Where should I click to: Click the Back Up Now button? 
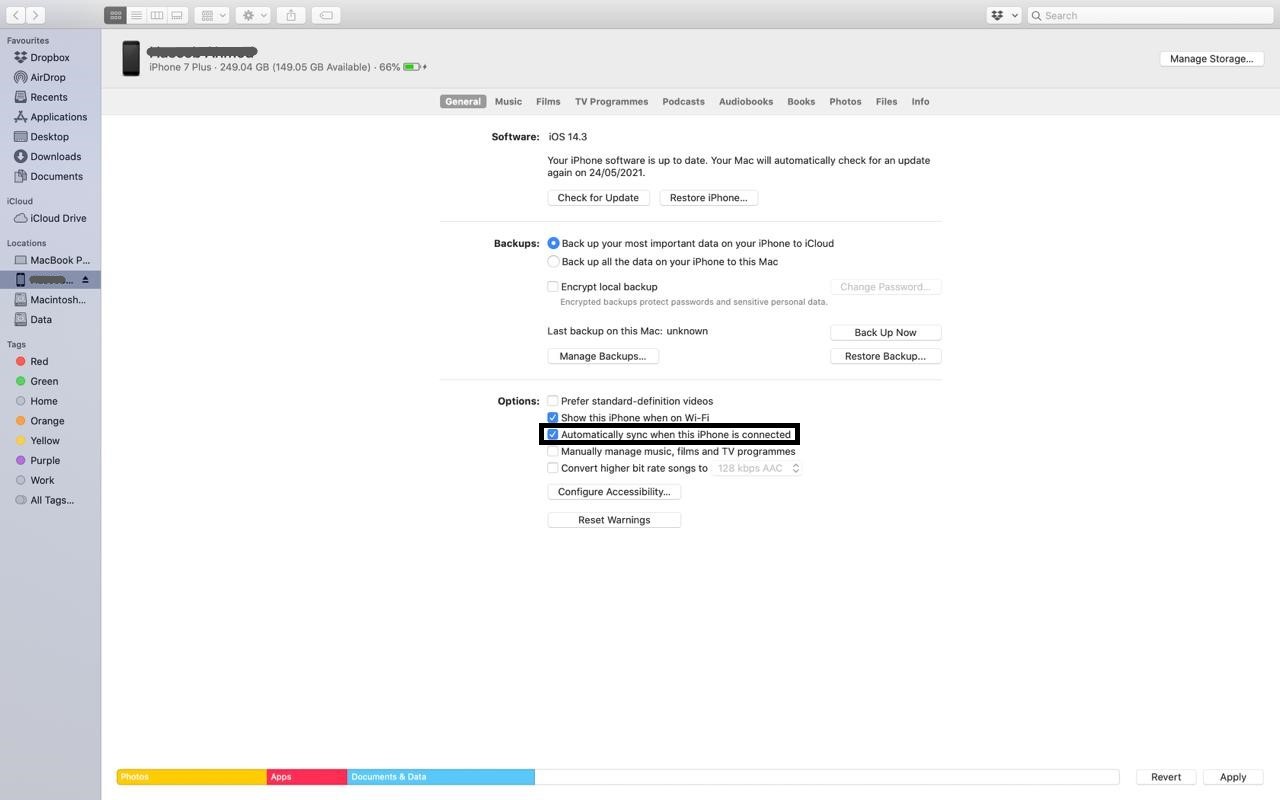[x=884, y=331]
